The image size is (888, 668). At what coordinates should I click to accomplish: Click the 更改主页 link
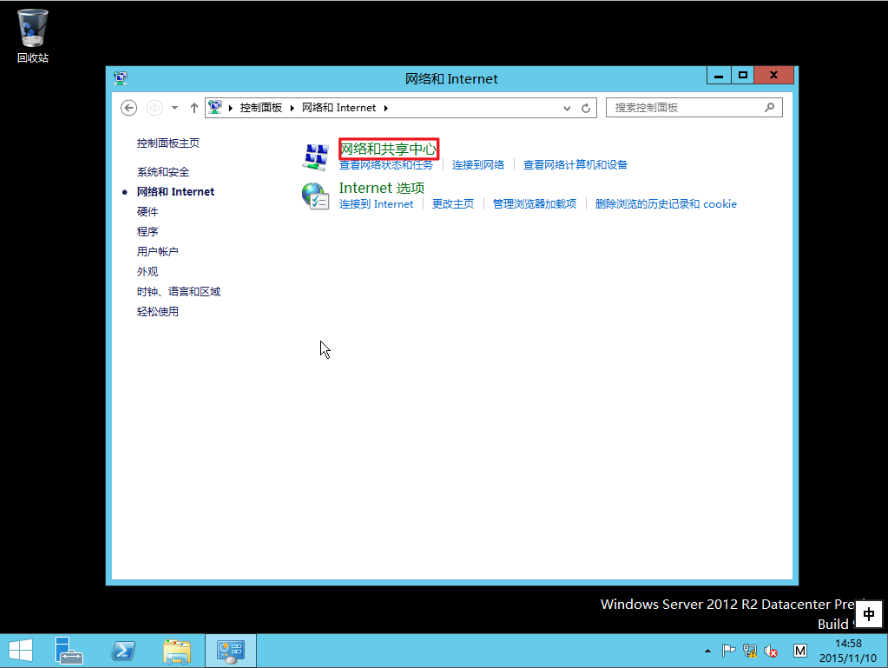click(453, 204)
